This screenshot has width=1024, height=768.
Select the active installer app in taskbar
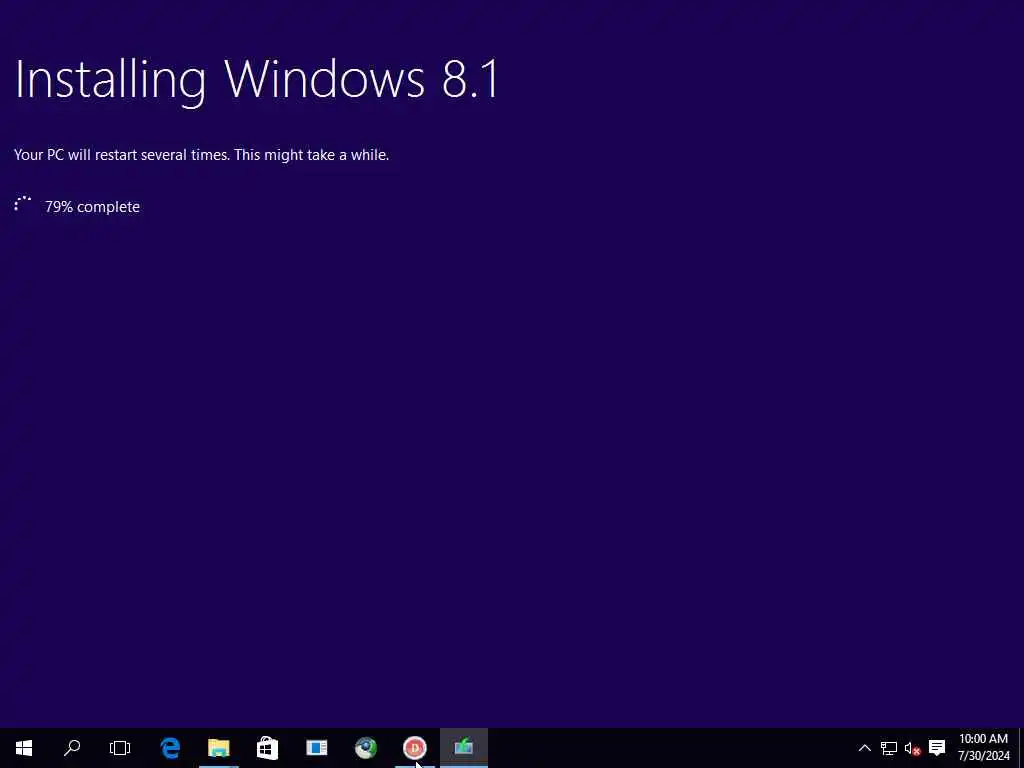click(x=464, y=748)
